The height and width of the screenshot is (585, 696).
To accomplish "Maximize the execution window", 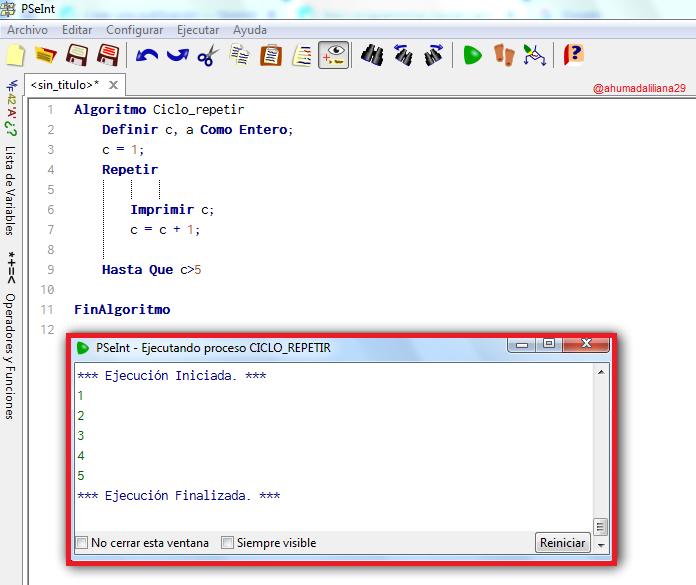I will pos(549,344).
